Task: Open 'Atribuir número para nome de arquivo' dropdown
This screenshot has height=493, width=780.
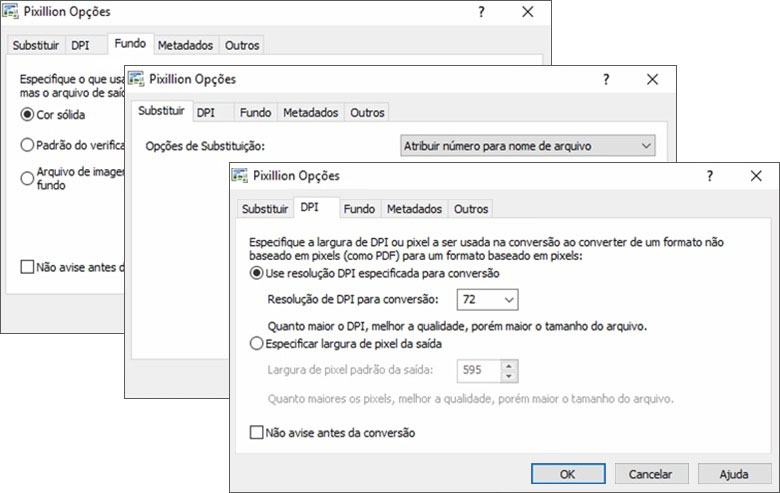Action: coord(527,146)
